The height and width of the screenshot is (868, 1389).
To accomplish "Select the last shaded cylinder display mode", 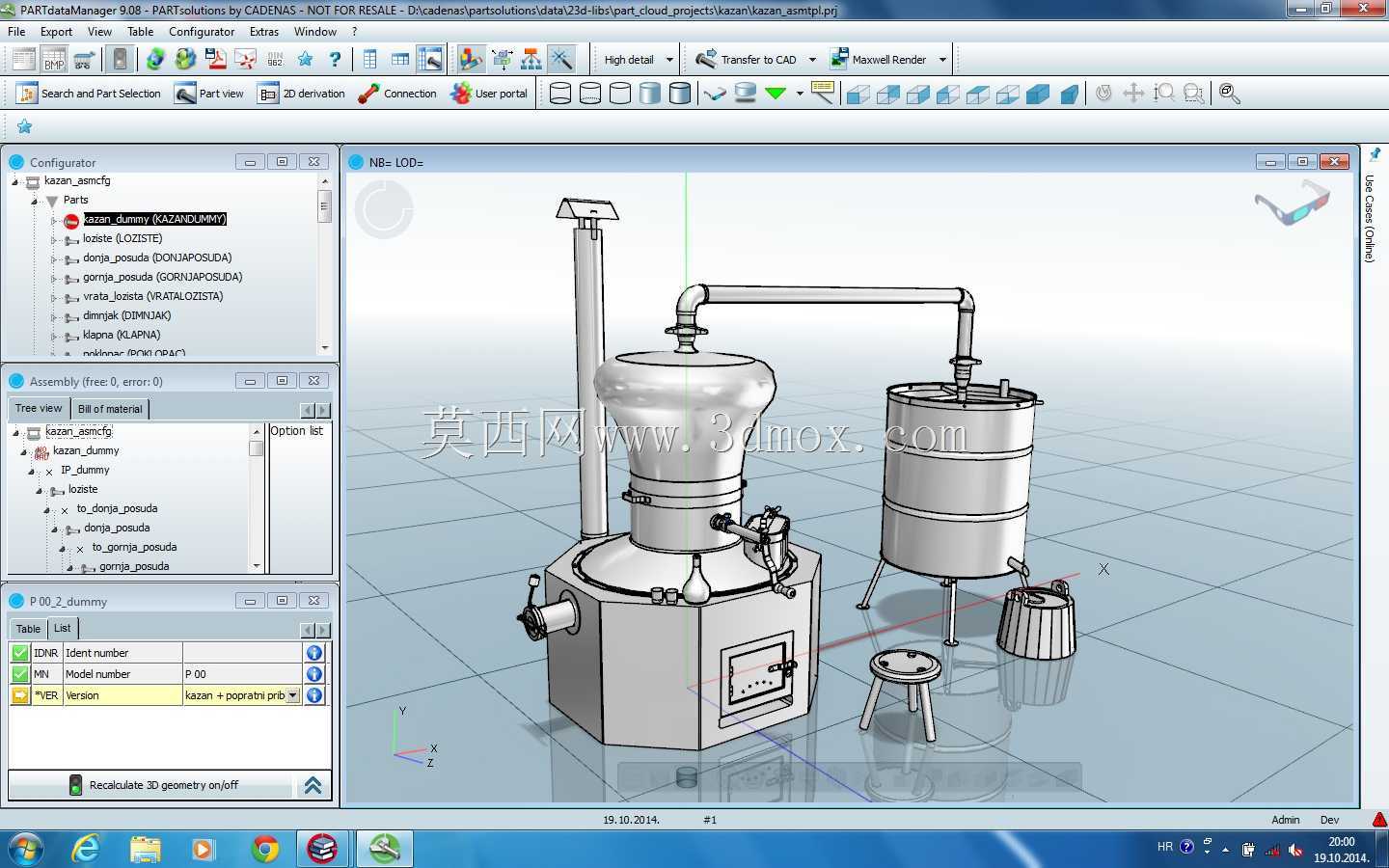I will [680, 94].
